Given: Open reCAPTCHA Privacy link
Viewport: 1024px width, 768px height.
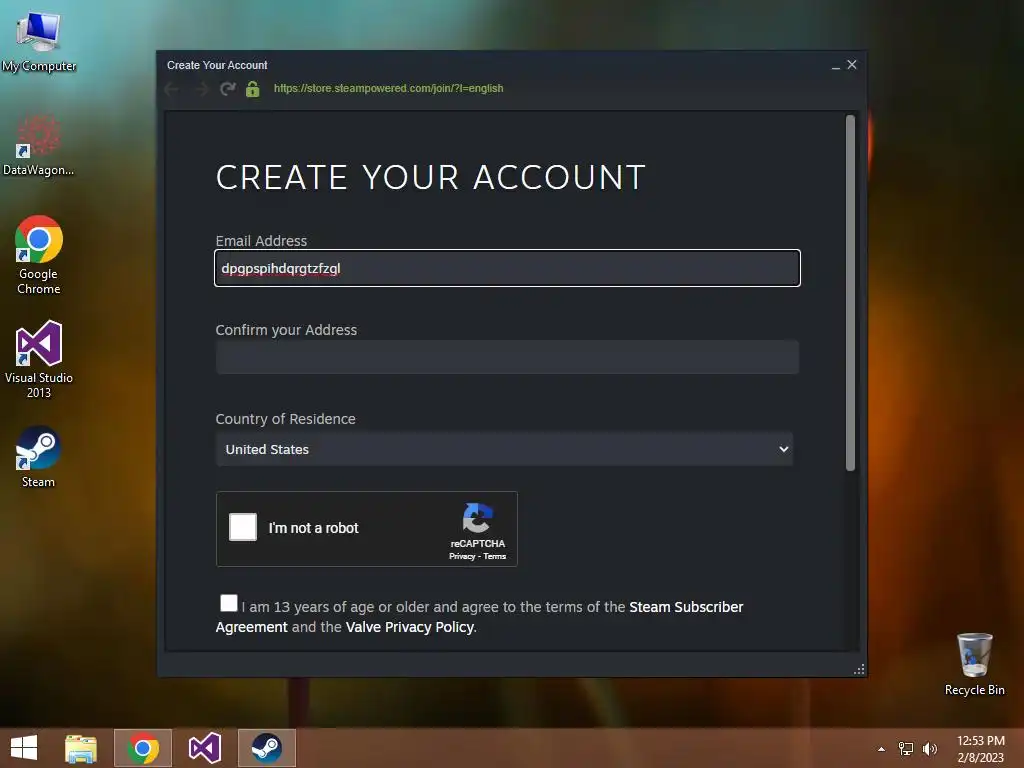Looking at the screenshot, I should point(462,556).
